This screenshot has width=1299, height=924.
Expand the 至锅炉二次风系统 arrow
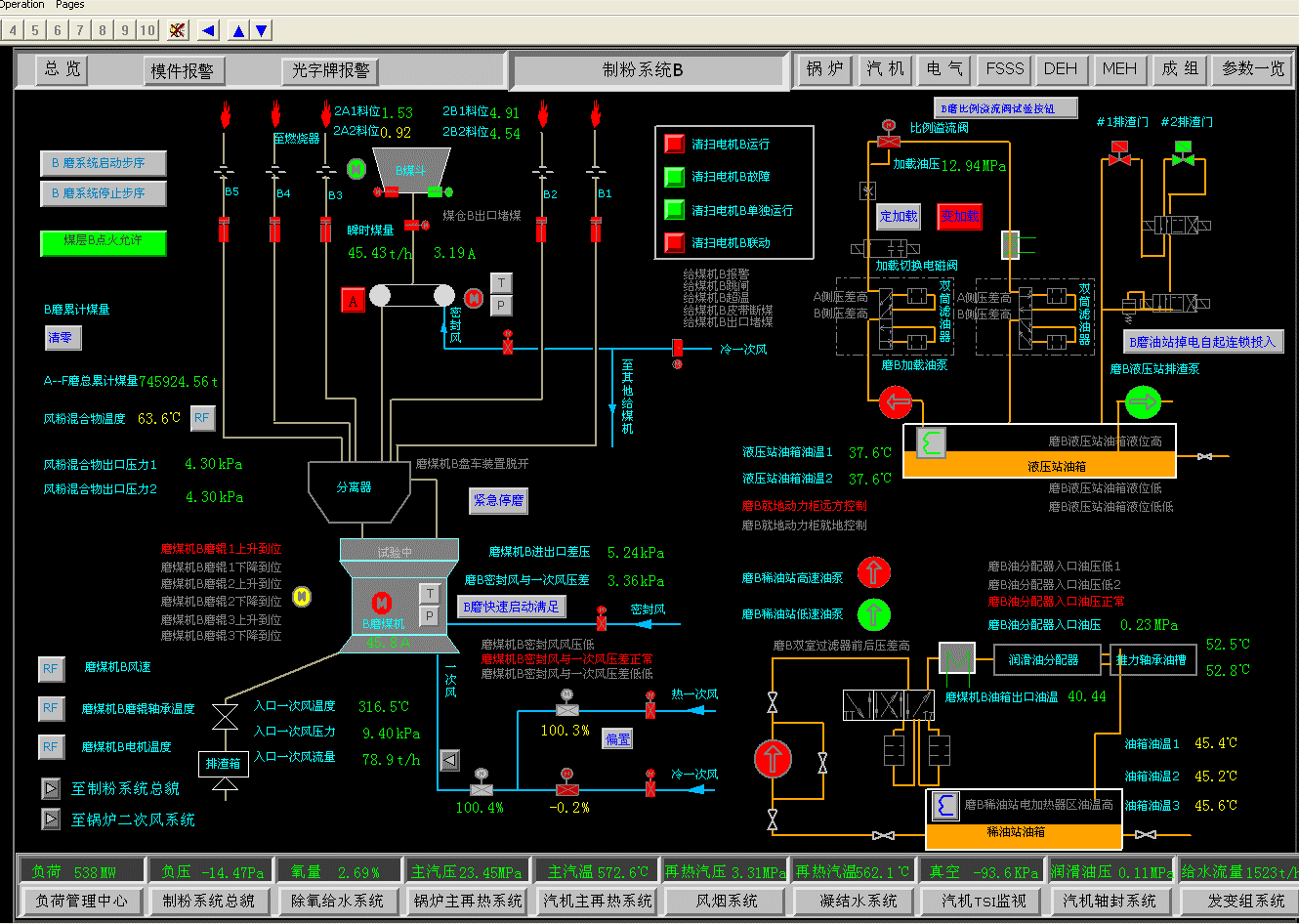click(x=51, y=819)
